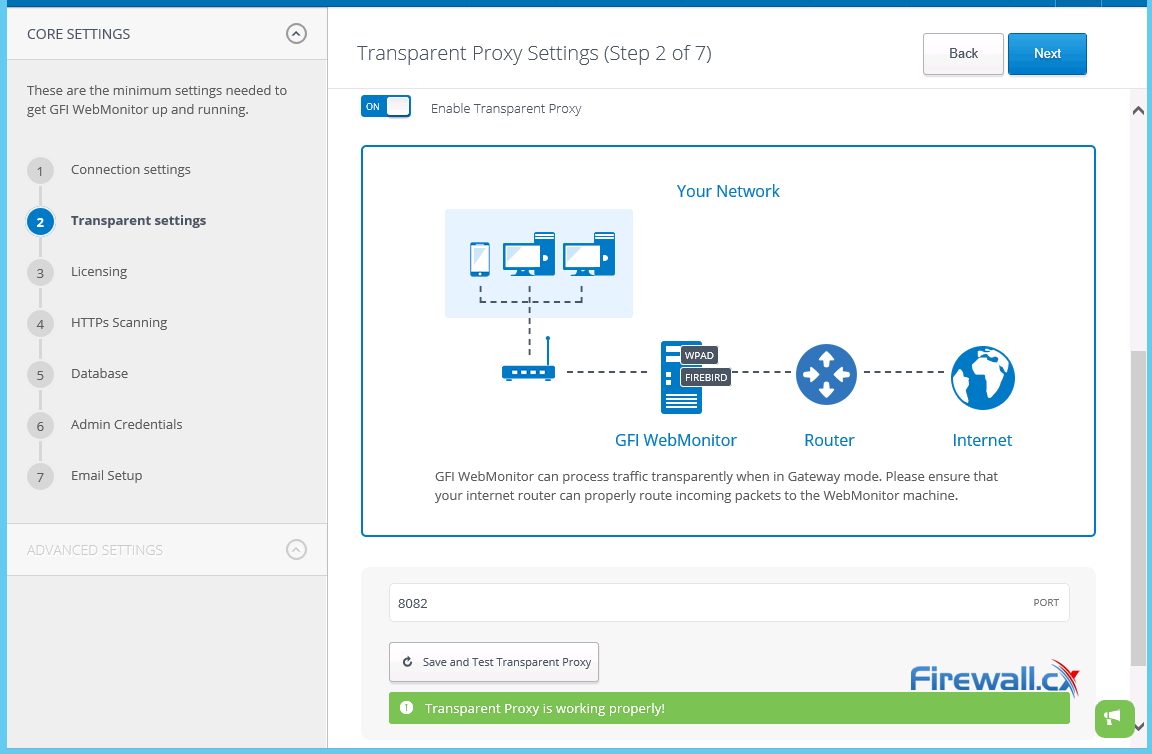The width and height of the screenshot is (1152, 754).
Task: Click the Internet diagram label
Action: pos(982,440)
